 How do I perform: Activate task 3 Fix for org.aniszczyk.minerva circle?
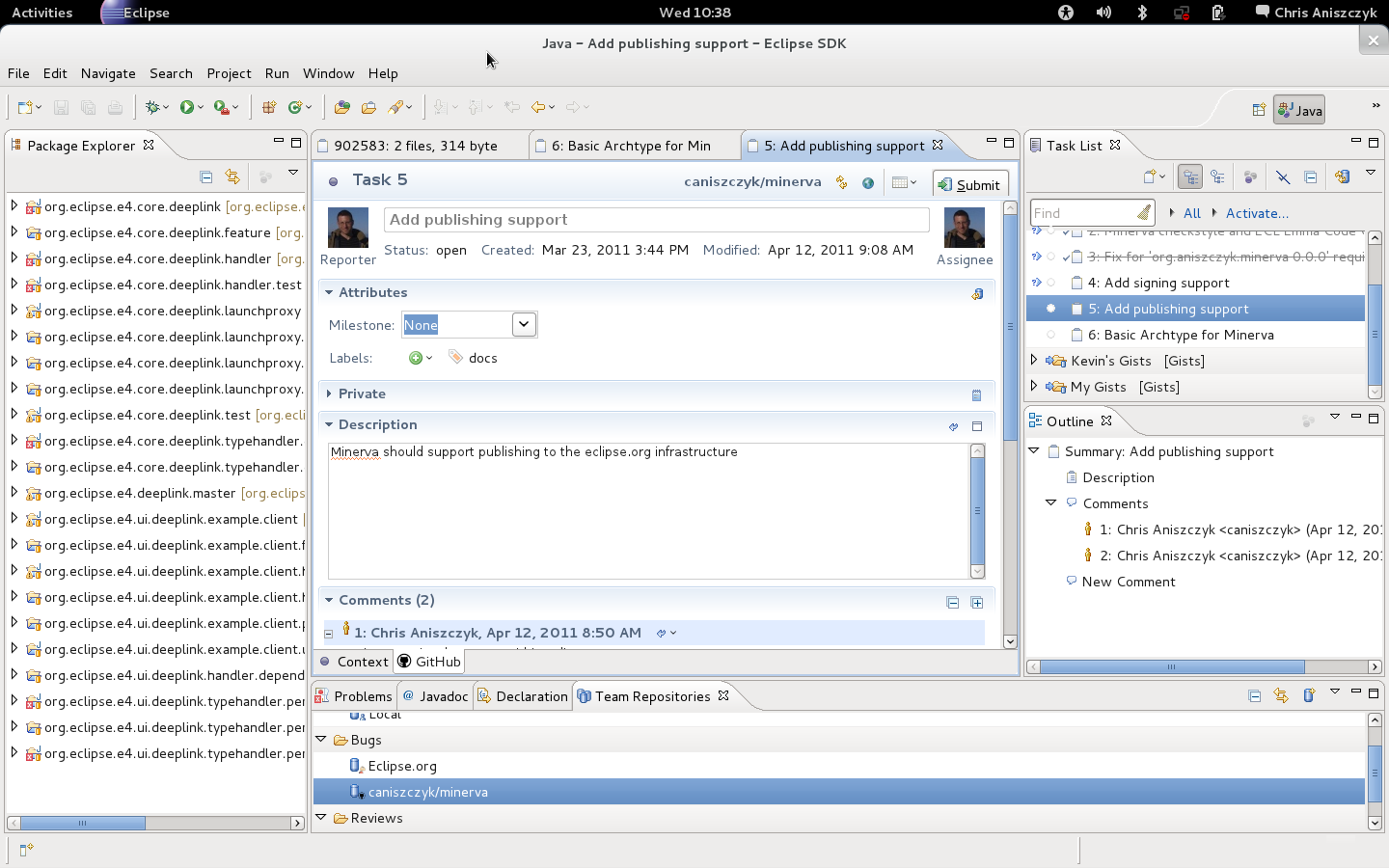point(1051,257)
